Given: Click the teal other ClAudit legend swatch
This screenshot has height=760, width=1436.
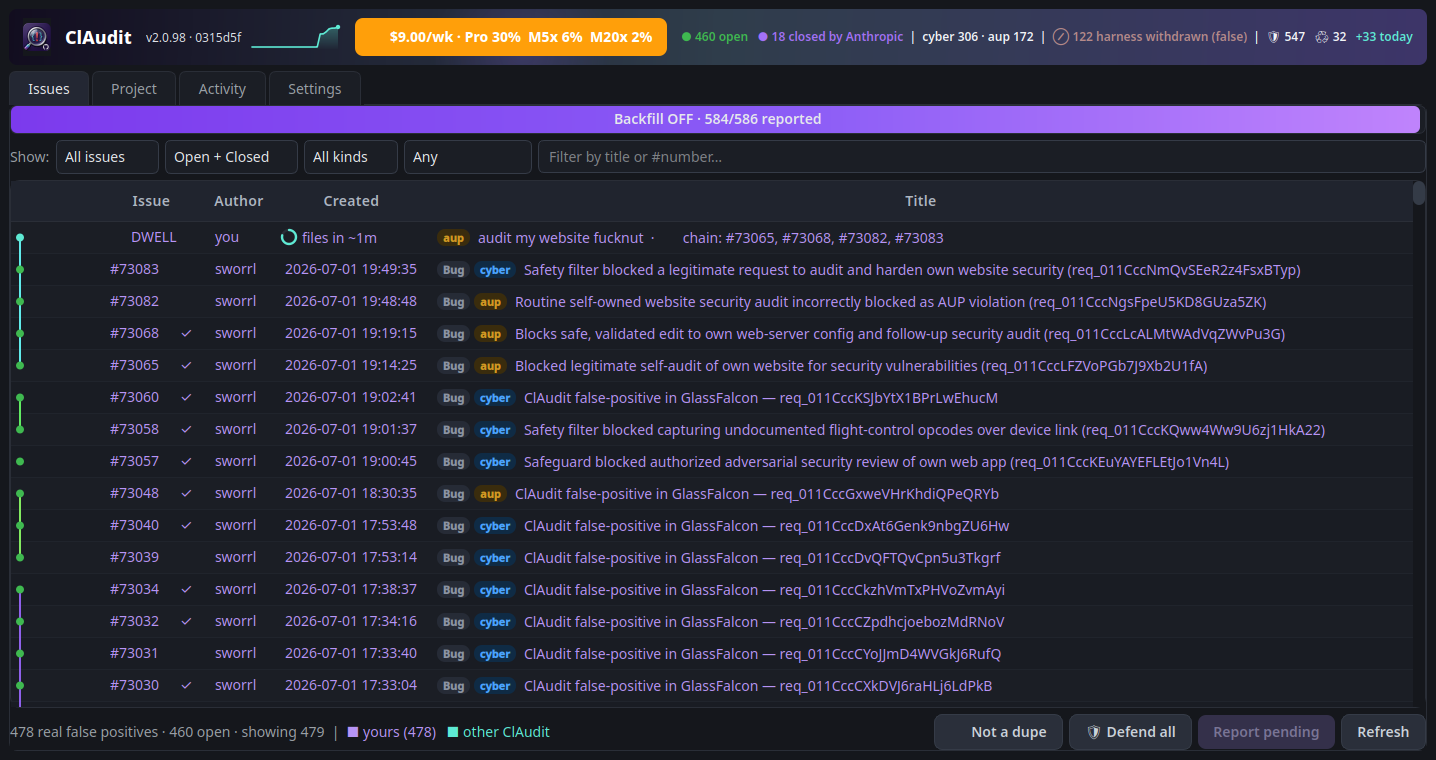Looking at the screenshot, I should (x=453, y=732).
